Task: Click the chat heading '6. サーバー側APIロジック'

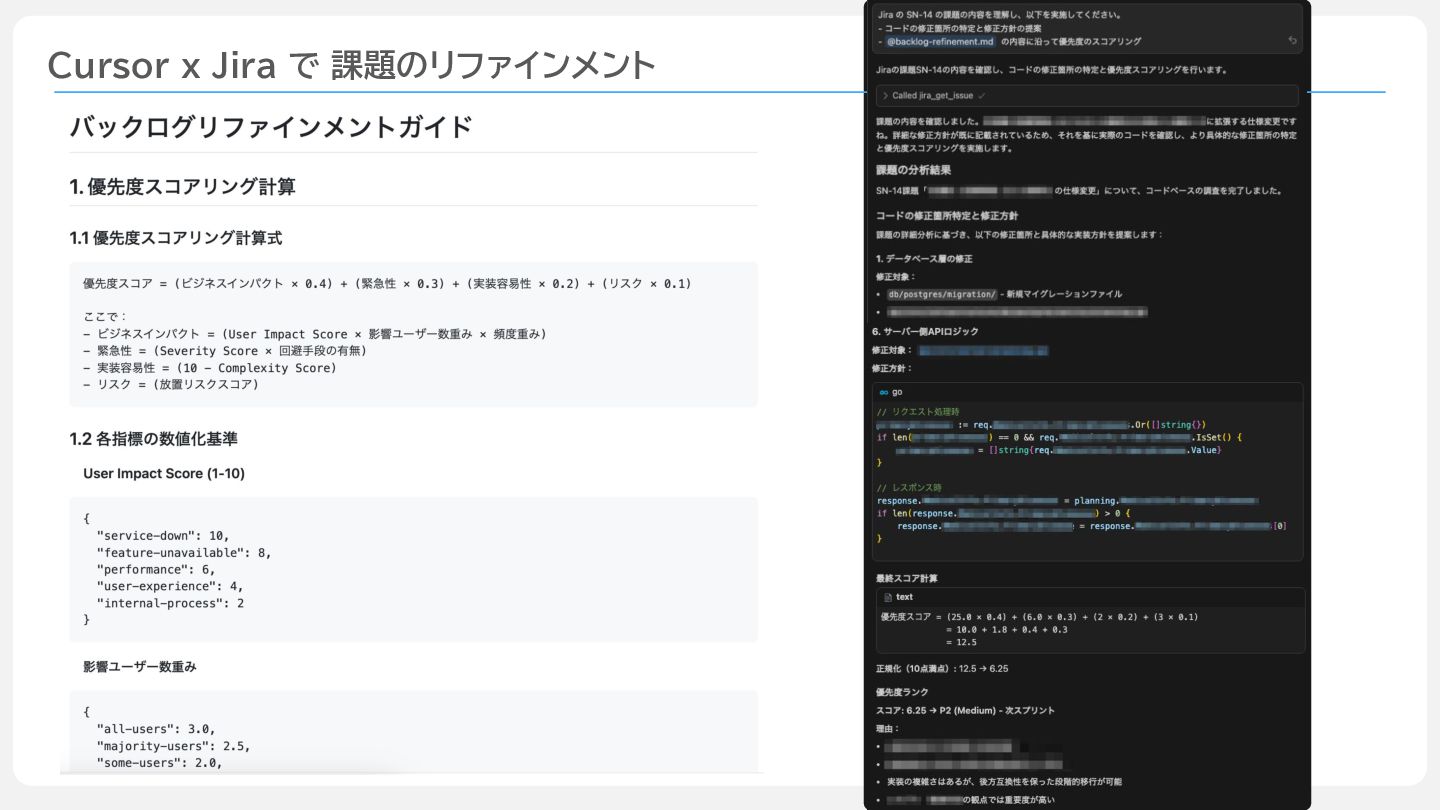Action: (925, 331)
